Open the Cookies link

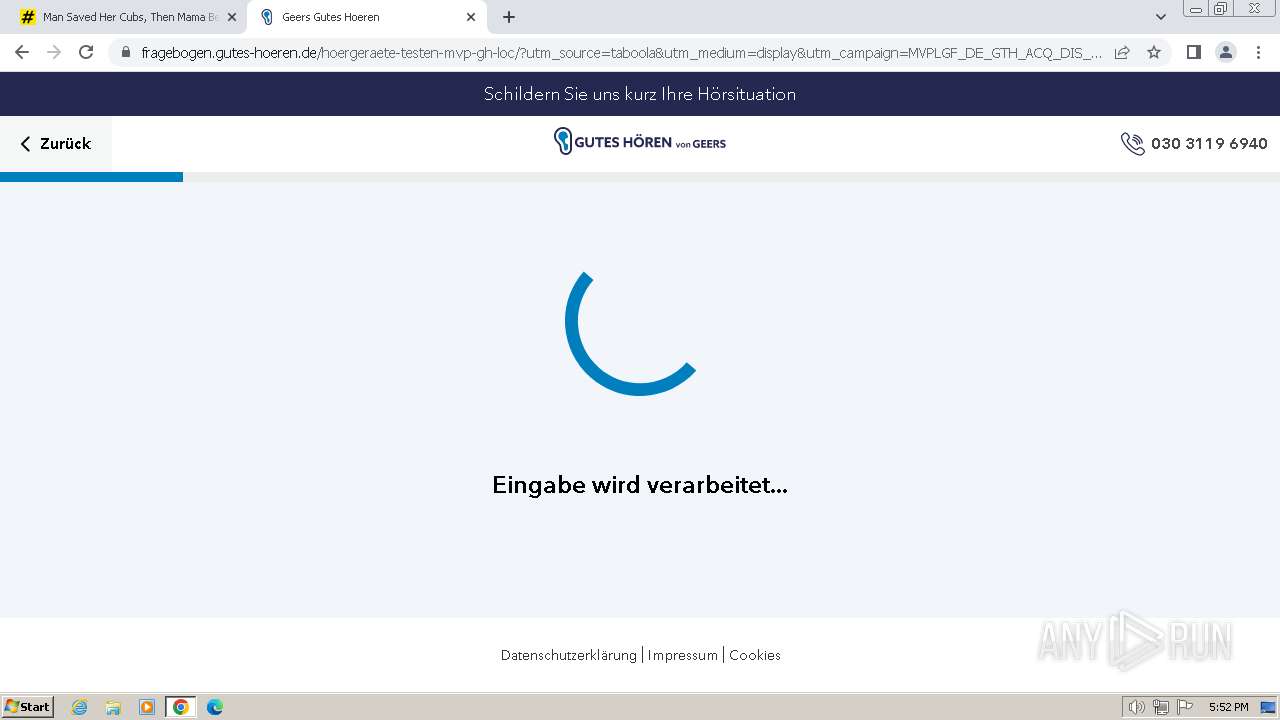tap(755, 655)
